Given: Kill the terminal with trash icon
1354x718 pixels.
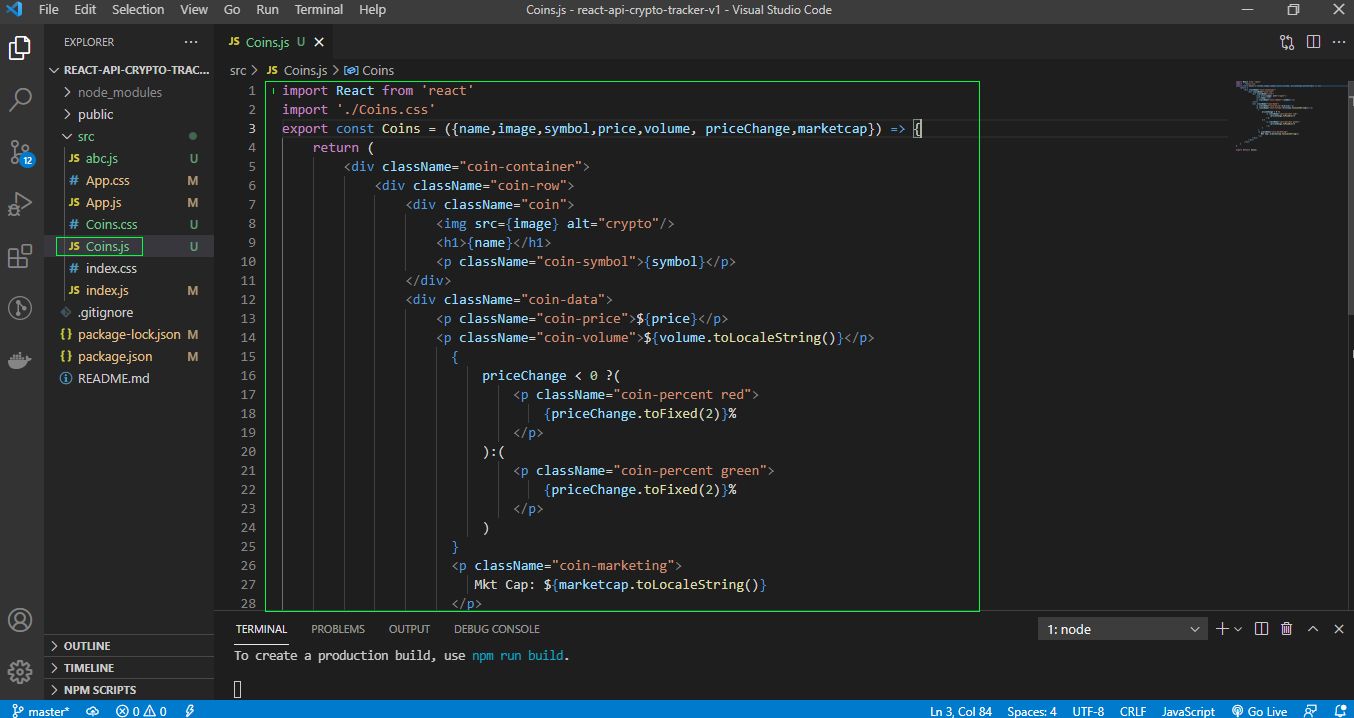Looking at the screenshot, I should (x=1287, y=629).
